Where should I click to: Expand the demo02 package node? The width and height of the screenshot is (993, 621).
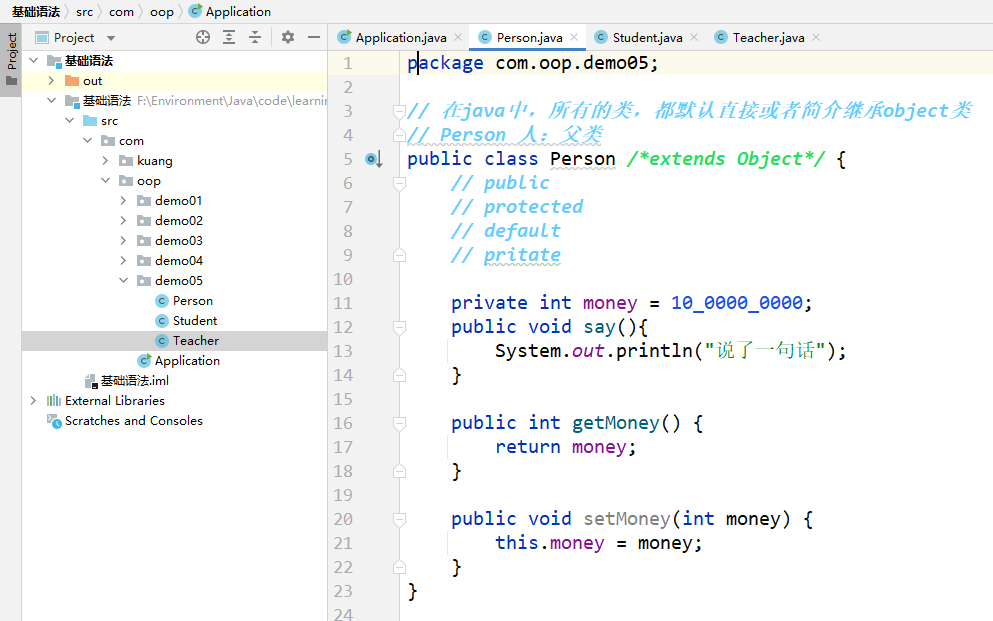click(123, 220)
